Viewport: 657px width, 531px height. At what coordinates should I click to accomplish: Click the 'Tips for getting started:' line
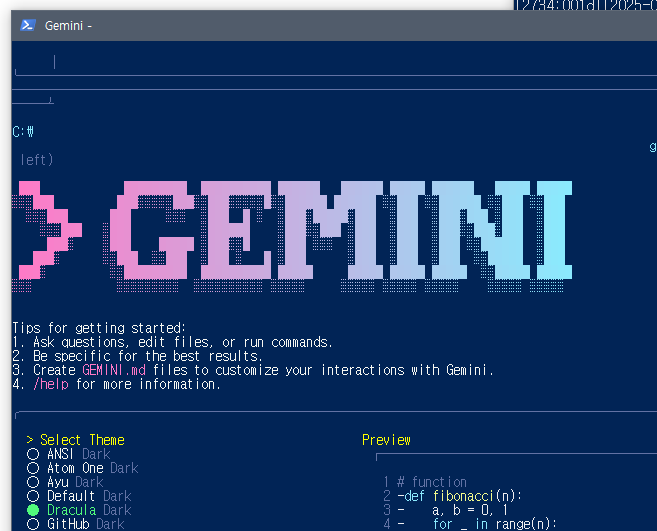(99, 328)
